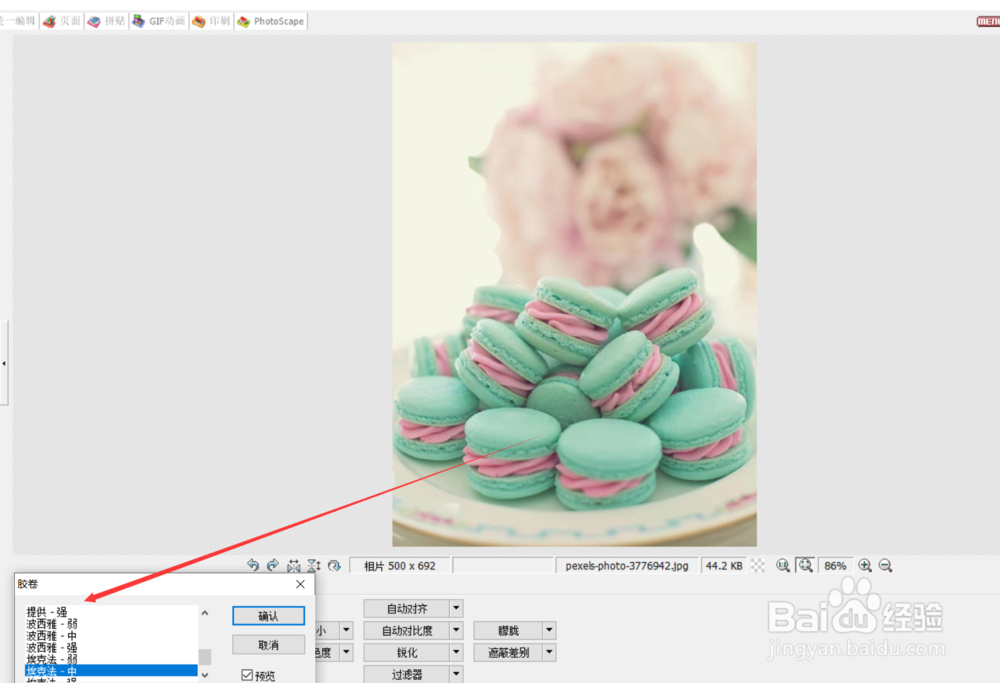Switch to the GIF动画 tab
The height and width of the screenshot is (683, 1000).
click(x=159, y=21)
